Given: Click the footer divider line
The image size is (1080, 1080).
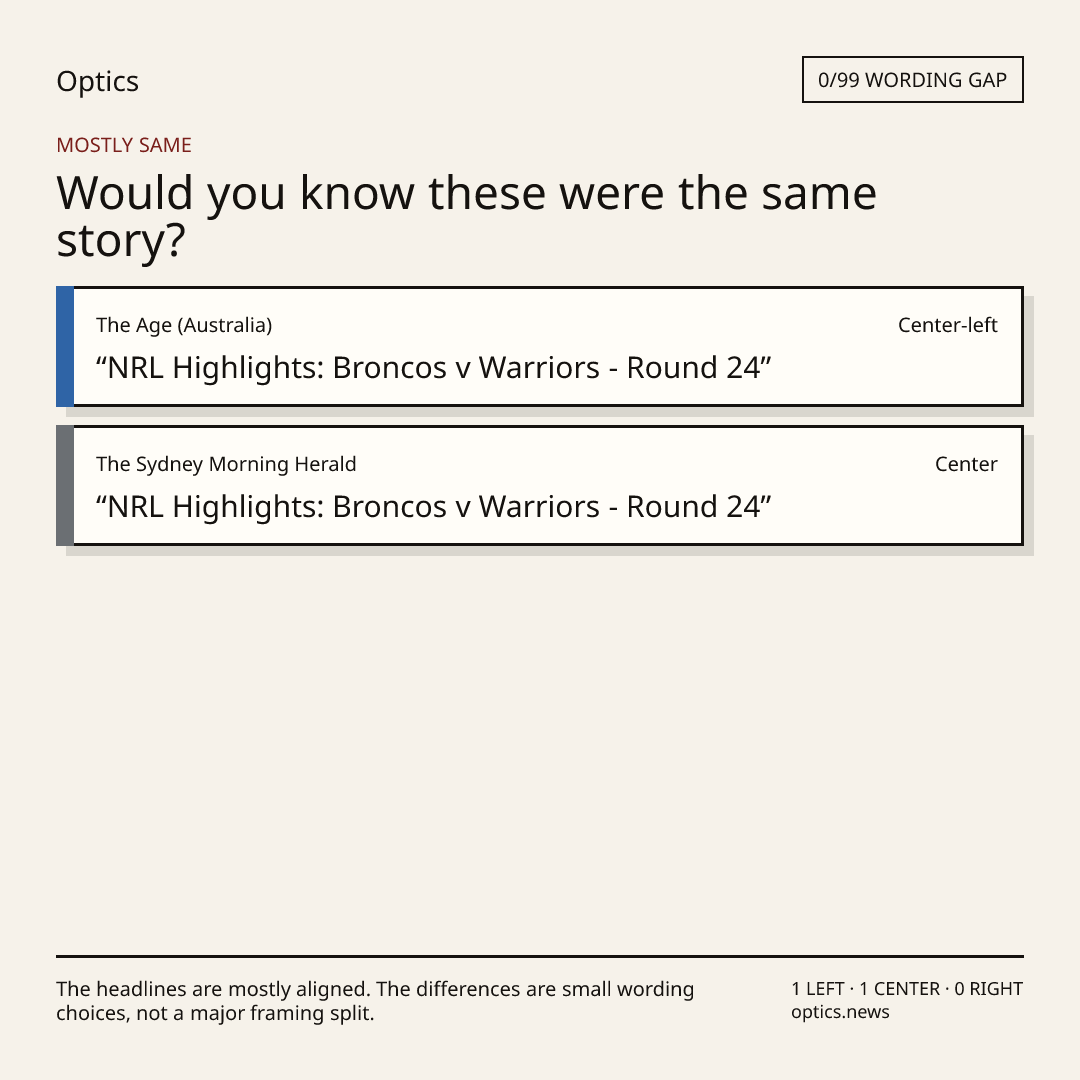Looking at the screenshot, I should (x=540, y=956).
